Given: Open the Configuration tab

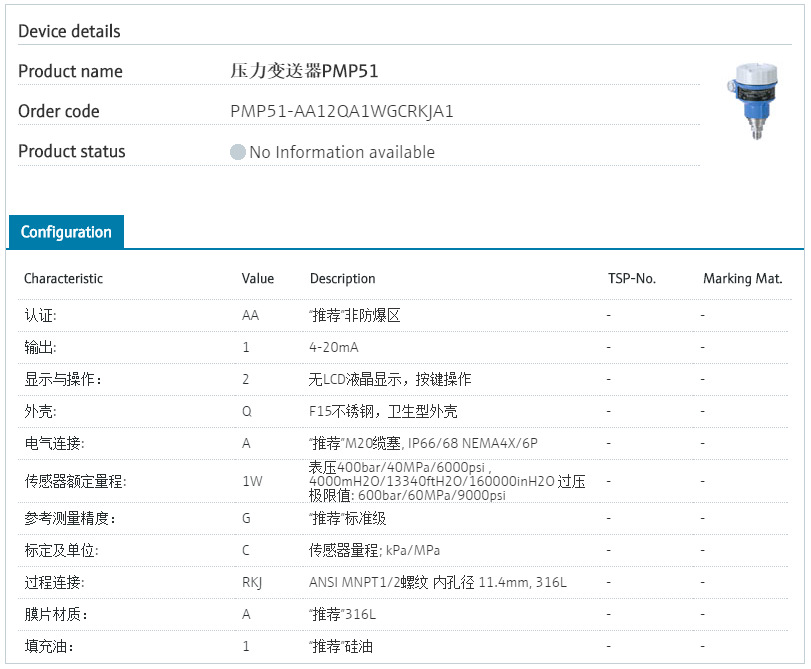Looking at the screenshot, I should click(66, 232).
